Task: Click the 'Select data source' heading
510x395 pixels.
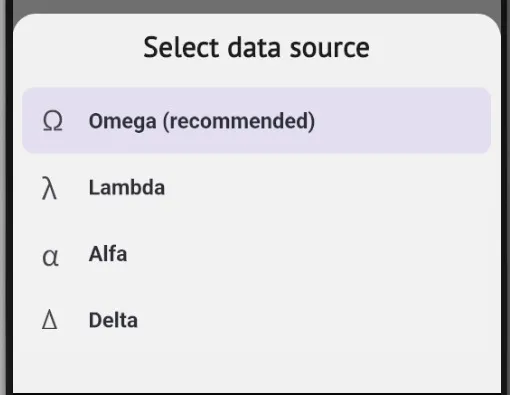Action: pyautogui.click(x=256, y=48)
